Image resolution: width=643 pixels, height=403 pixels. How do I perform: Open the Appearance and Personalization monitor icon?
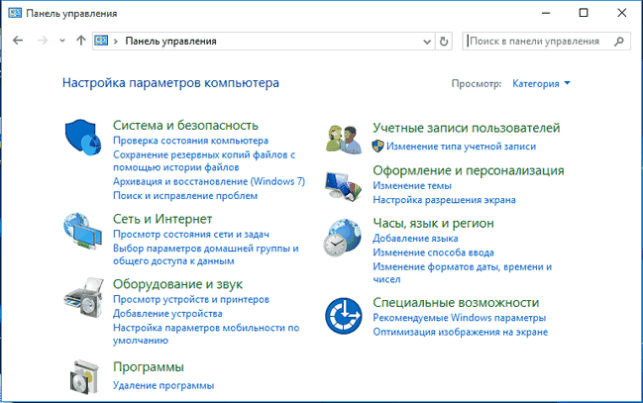[344, 187]
